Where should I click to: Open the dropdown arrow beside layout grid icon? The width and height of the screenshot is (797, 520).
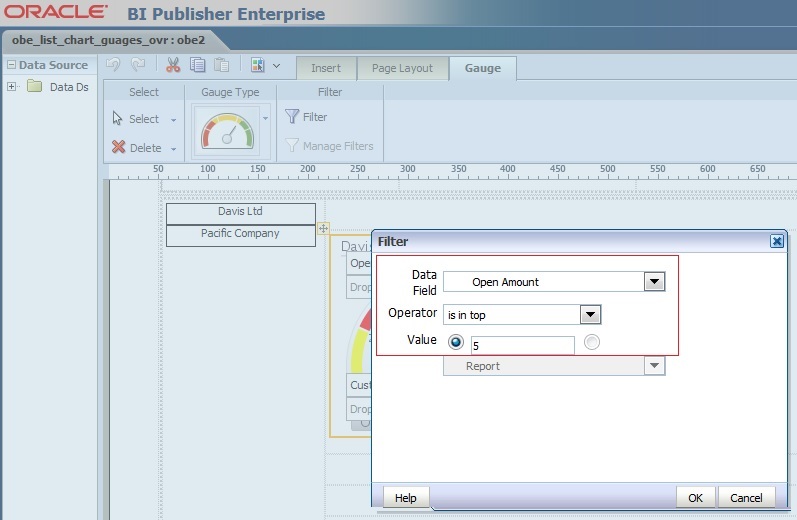pyautogui.click(x=277, y=66)
